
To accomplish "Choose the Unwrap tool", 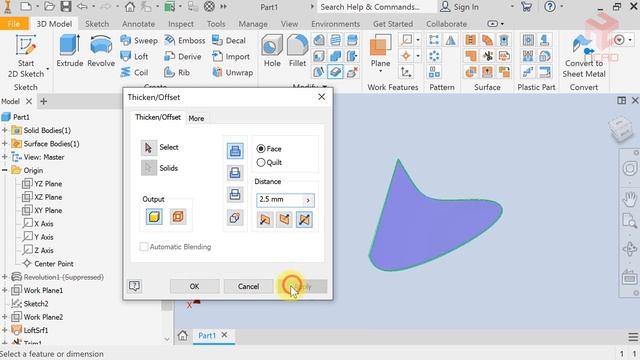I will pyautogui.click(x=232, y=72).
